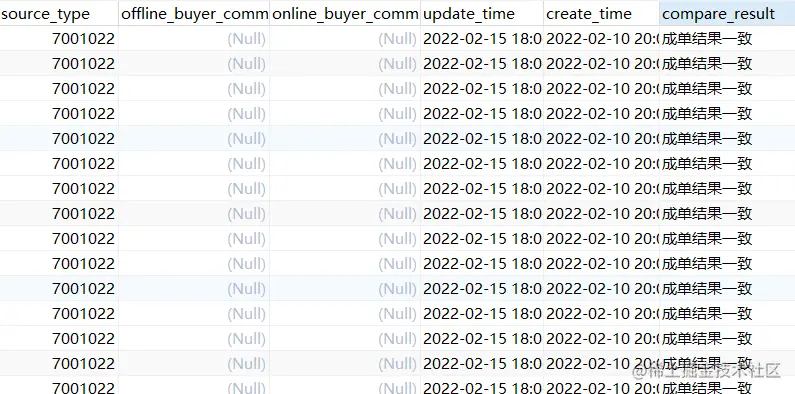Select first-row compare_result 成单结果一致 cell

pos(727,39)
